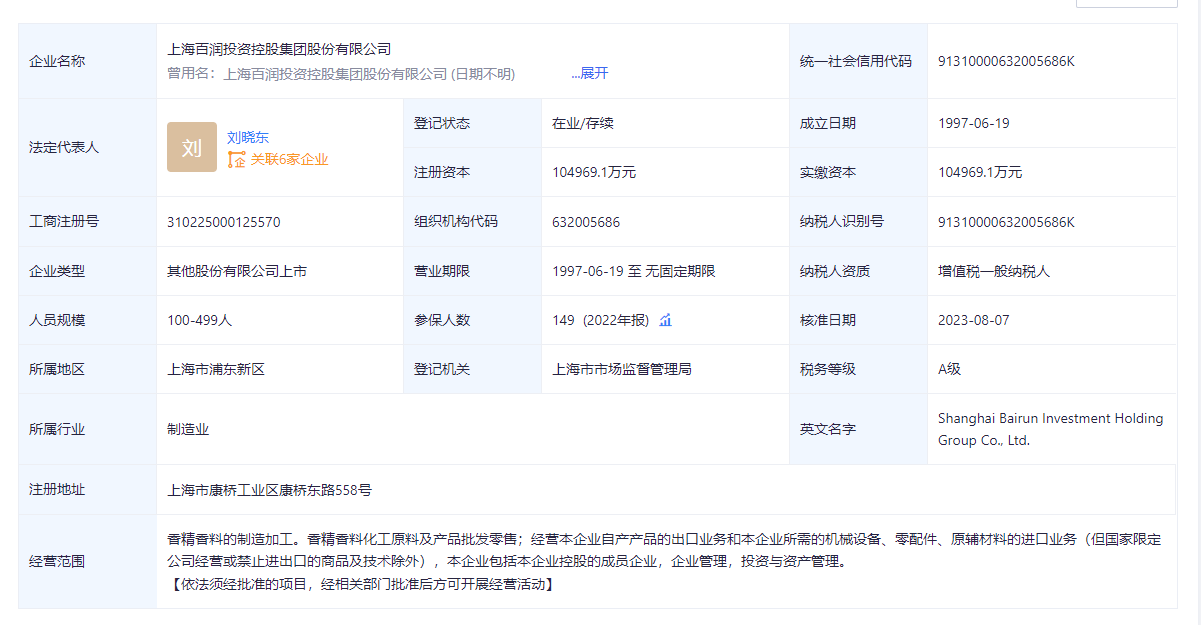Click the 核准日期 label cell
Viewport: 1201px width, 625px height.
pyautogui.click(x=858, y=320)
